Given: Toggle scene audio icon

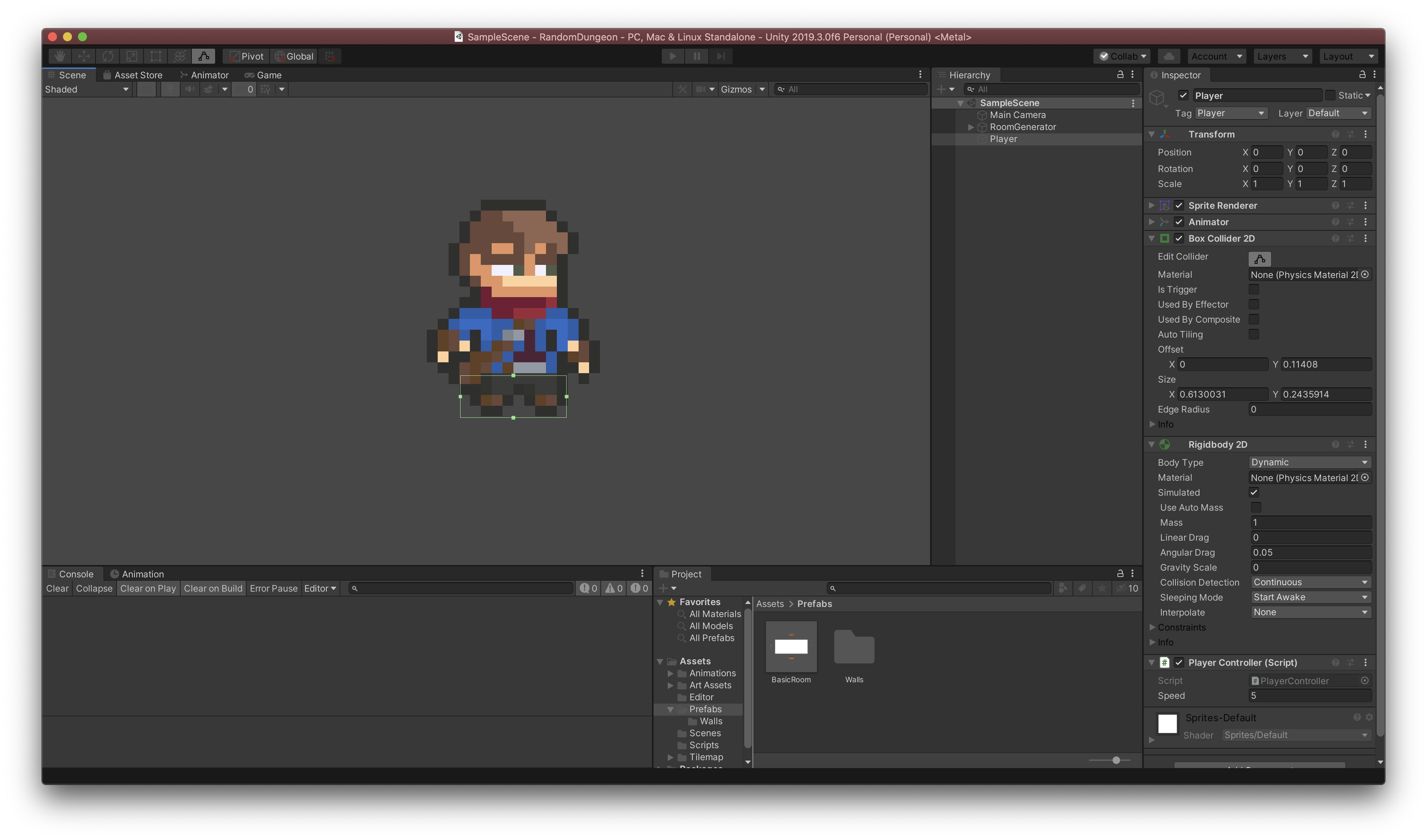Looking at the screenshot, I should (190, 90).
